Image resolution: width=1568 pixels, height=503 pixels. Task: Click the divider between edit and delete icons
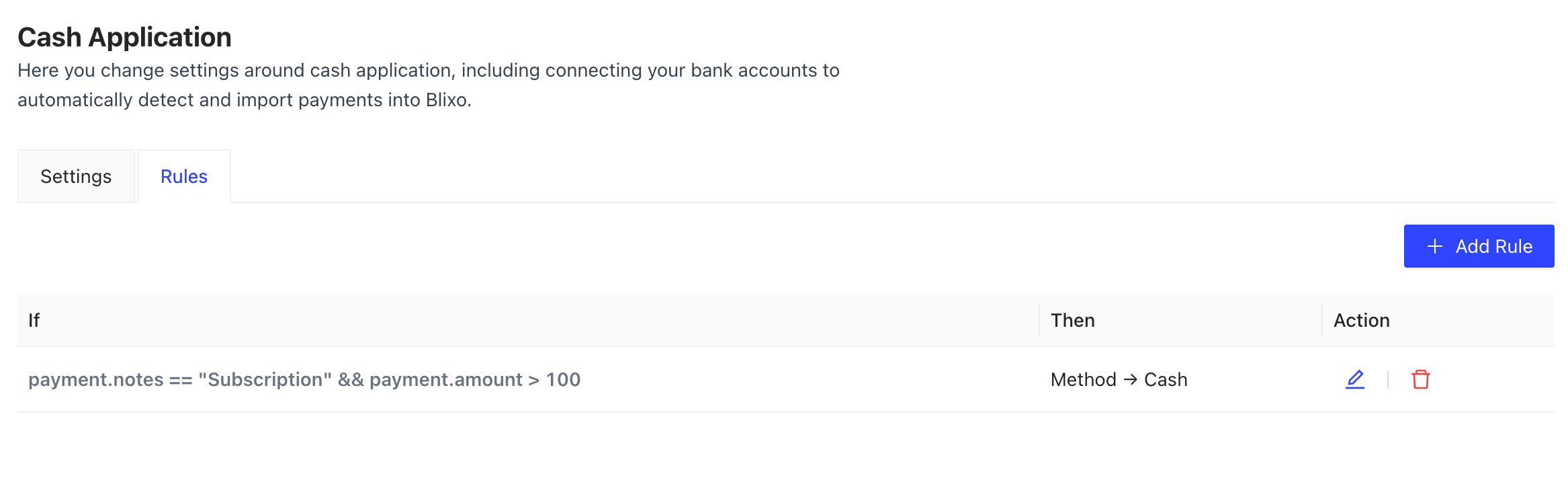point(1388,379)
